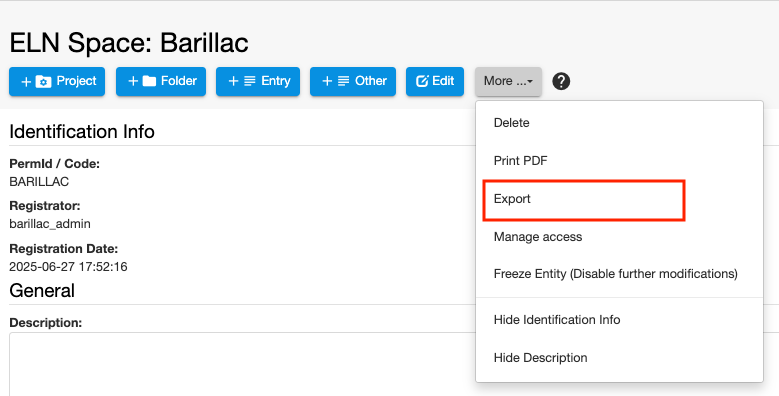
Task: Click the Description label
Action: pyautogui.click(x=46, y=323)
